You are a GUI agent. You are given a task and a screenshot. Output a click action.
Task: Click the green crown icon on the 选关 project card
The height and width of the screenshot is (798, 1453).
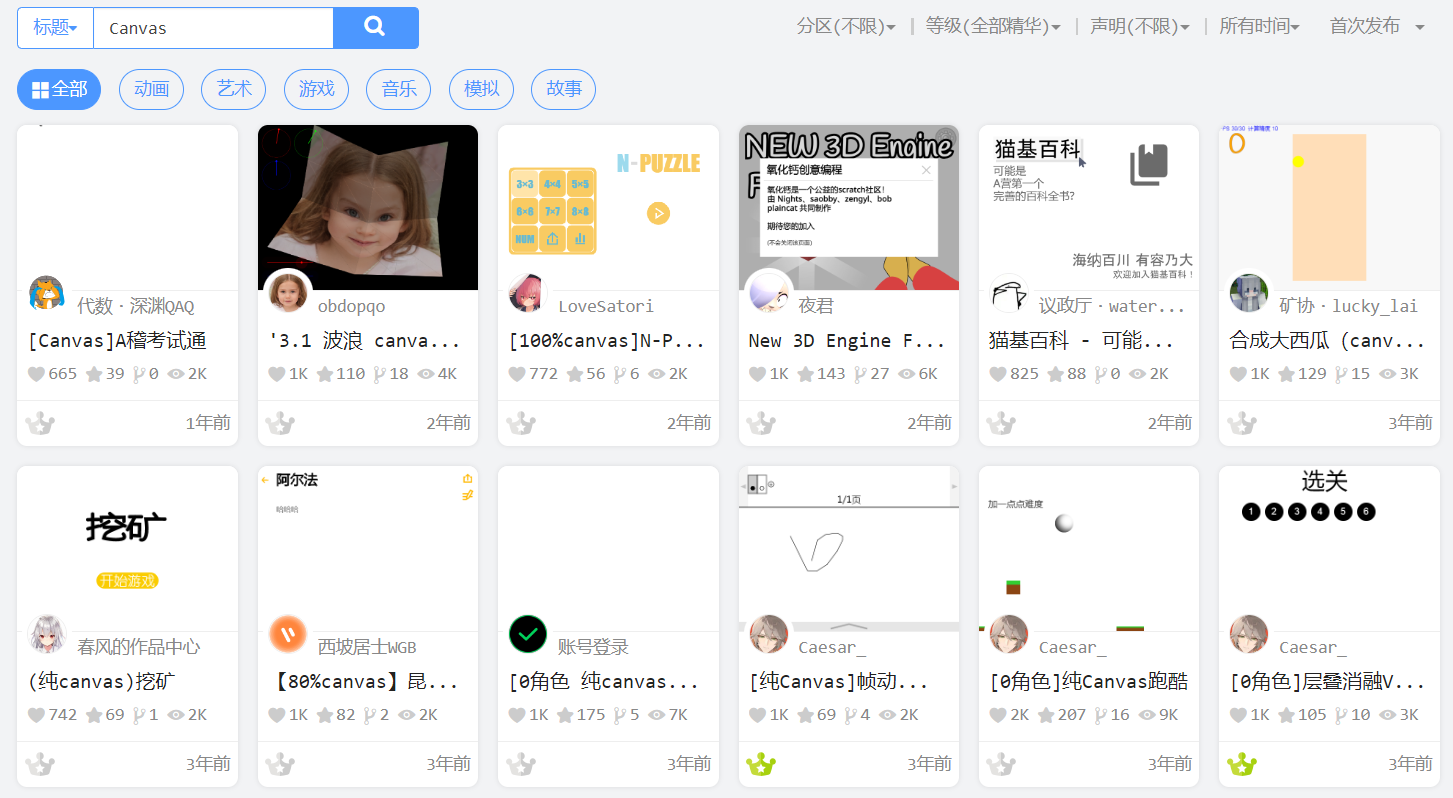pyautogui.click(x=1242, y=763)
